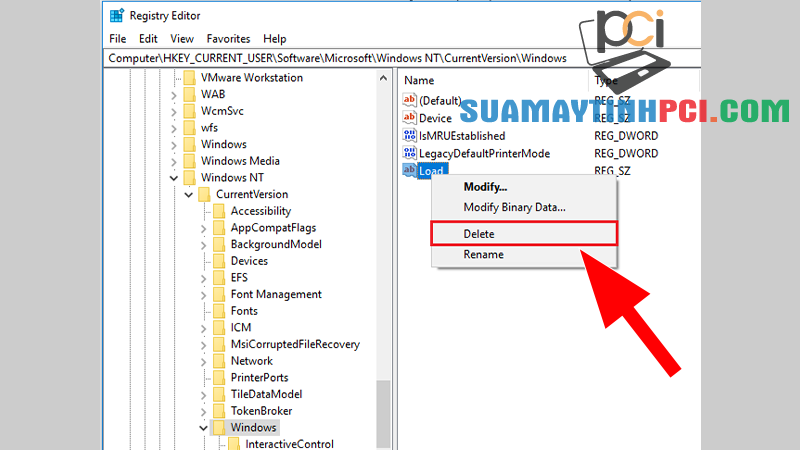Click the CurrentVersion folder icon
The image size is (800, 450).
click(204, 194)
